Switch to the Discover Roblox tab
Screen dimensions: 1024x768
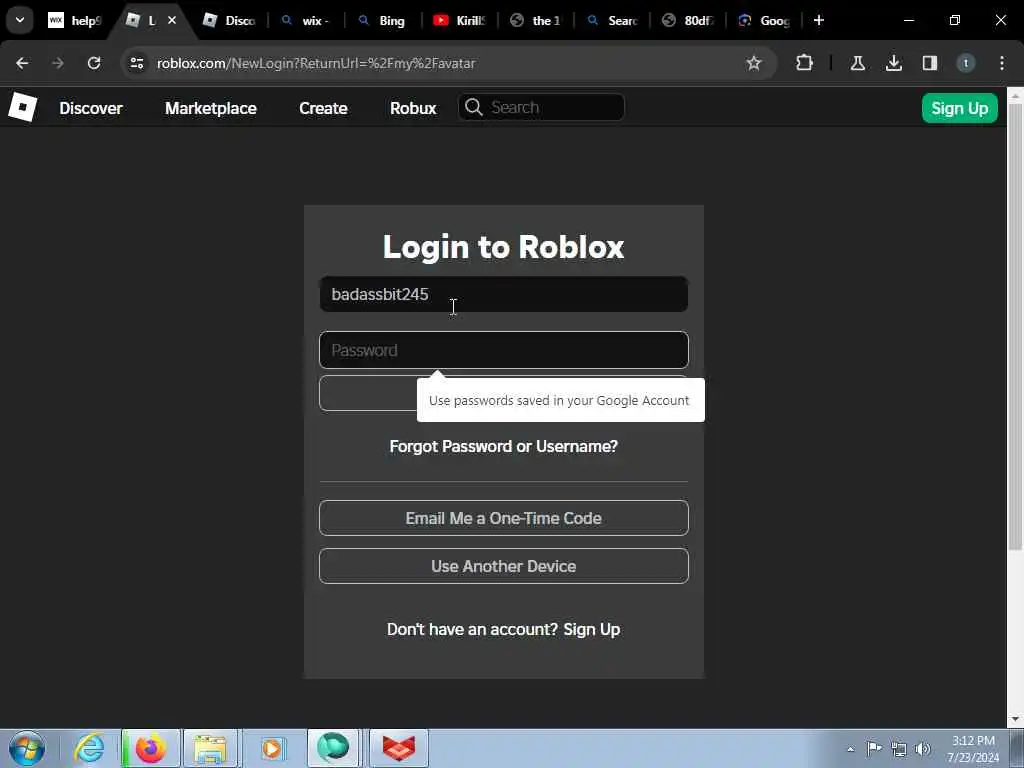(229, 21)
